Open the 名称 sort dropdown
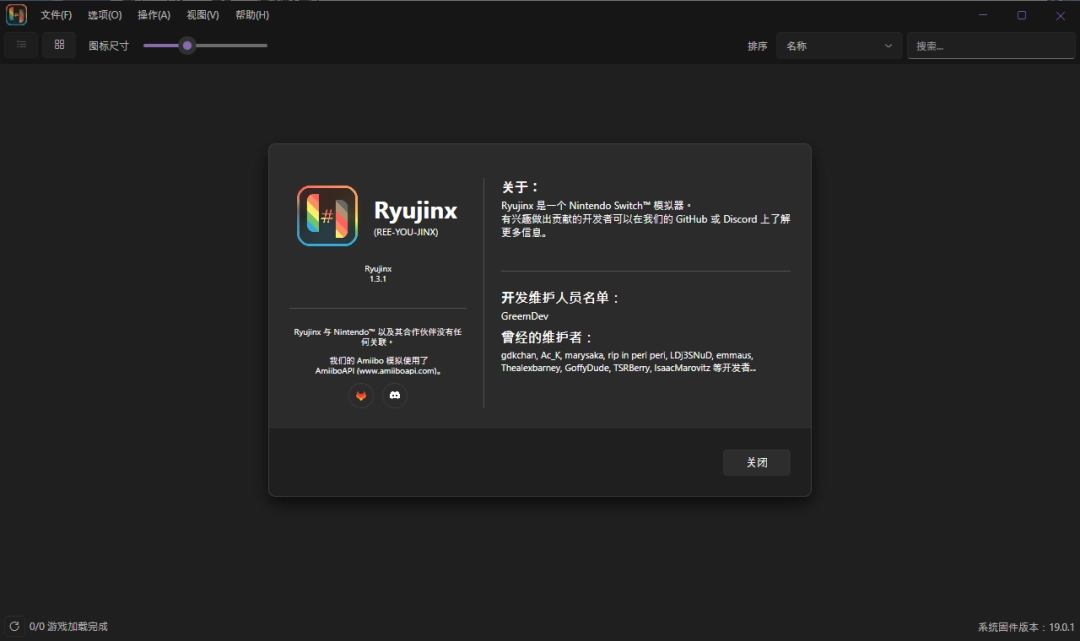 tap(838, 45)
